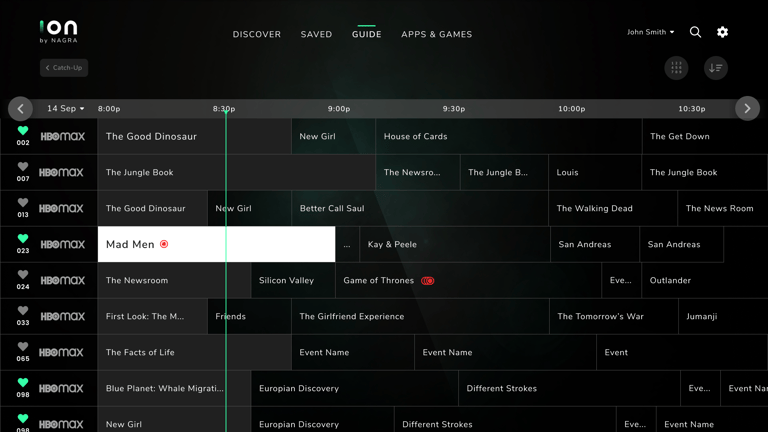The height and width of the screenshot is (432, 768).
Task: Select Friends on channel 033
Action: click(x=249, y=316)
